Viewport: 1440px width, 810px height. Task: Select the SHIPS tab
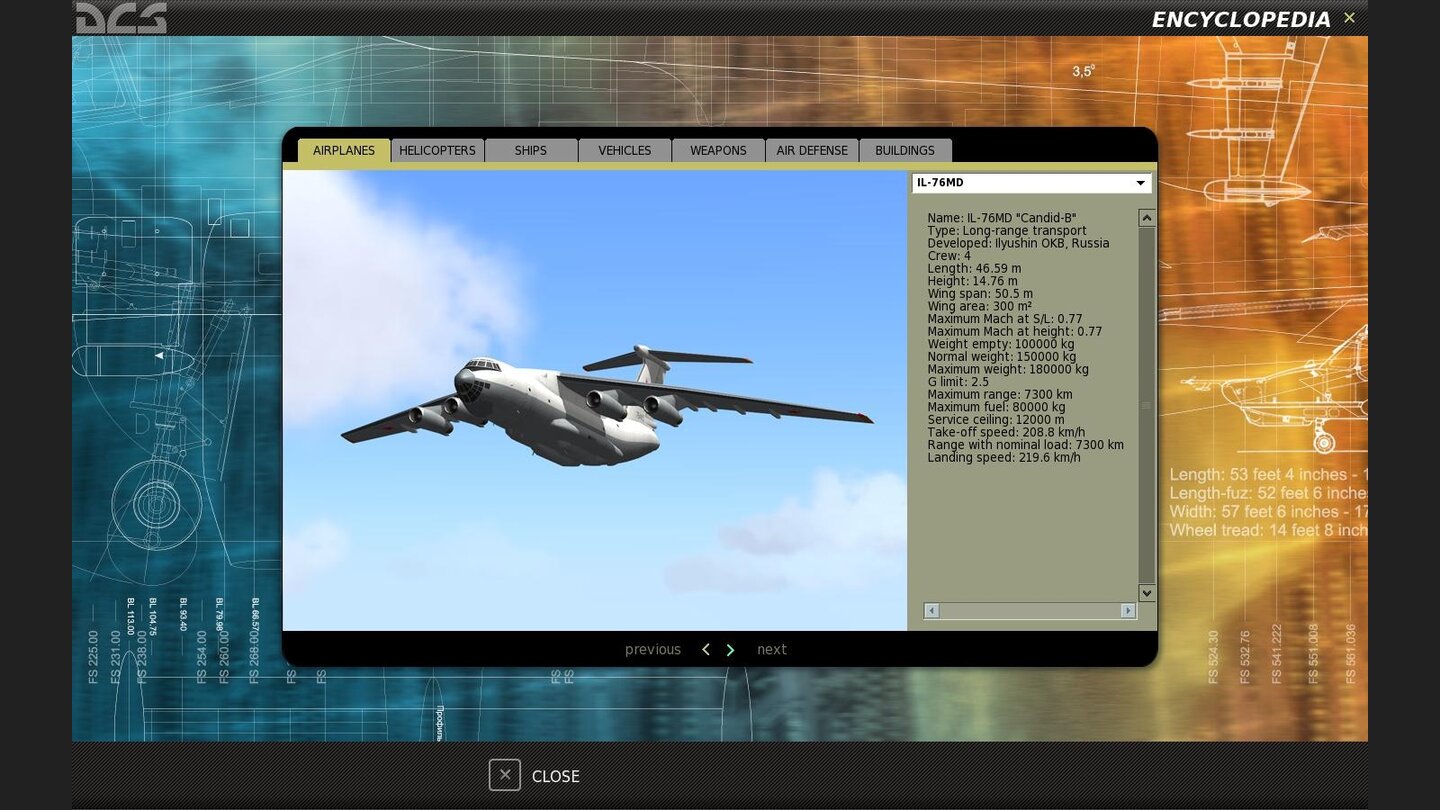tap(531, 150)
